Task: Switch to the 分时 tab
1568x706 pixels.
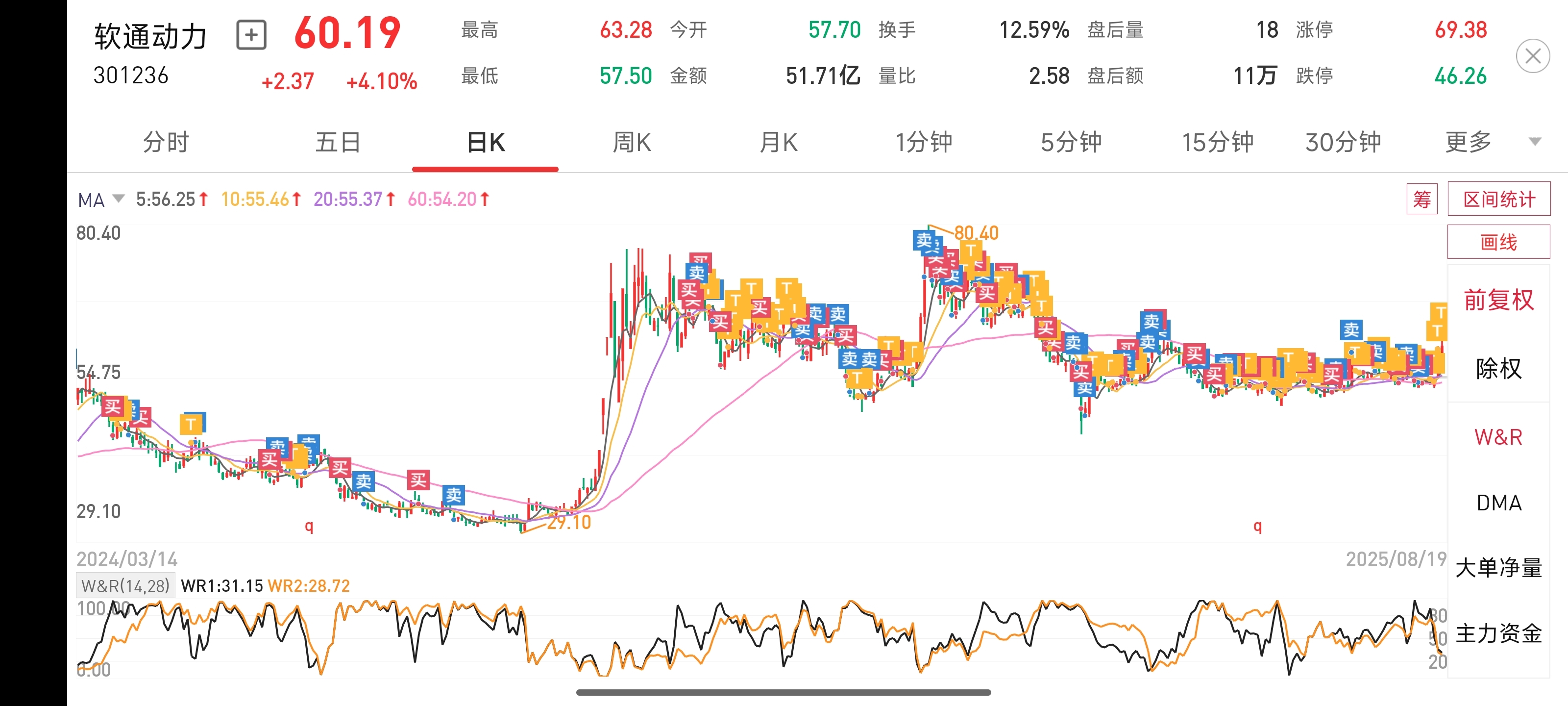Action: (166, 142)
